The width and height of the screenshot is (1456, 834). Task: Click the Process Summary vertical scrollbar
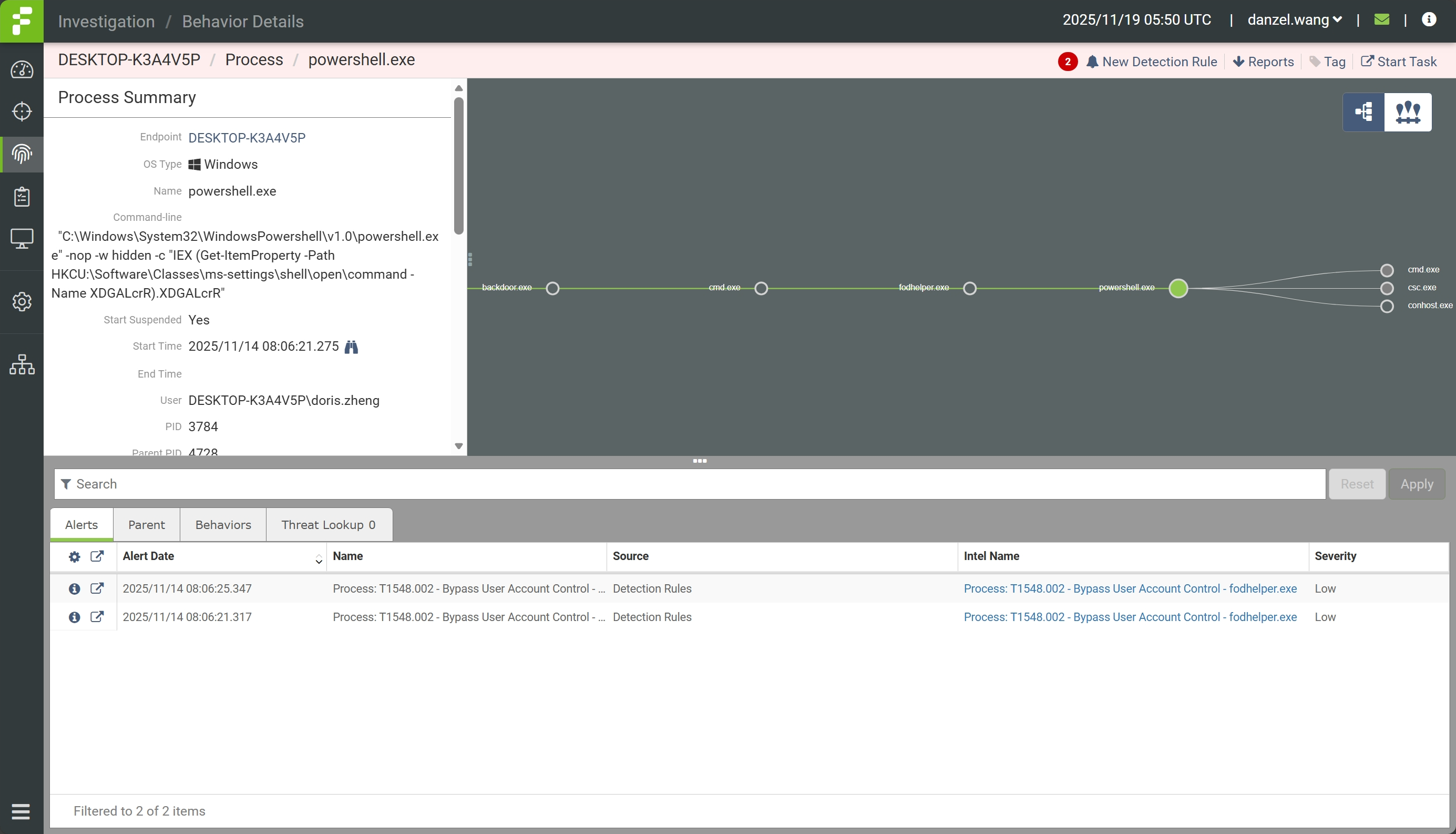(x=459, y=166)
